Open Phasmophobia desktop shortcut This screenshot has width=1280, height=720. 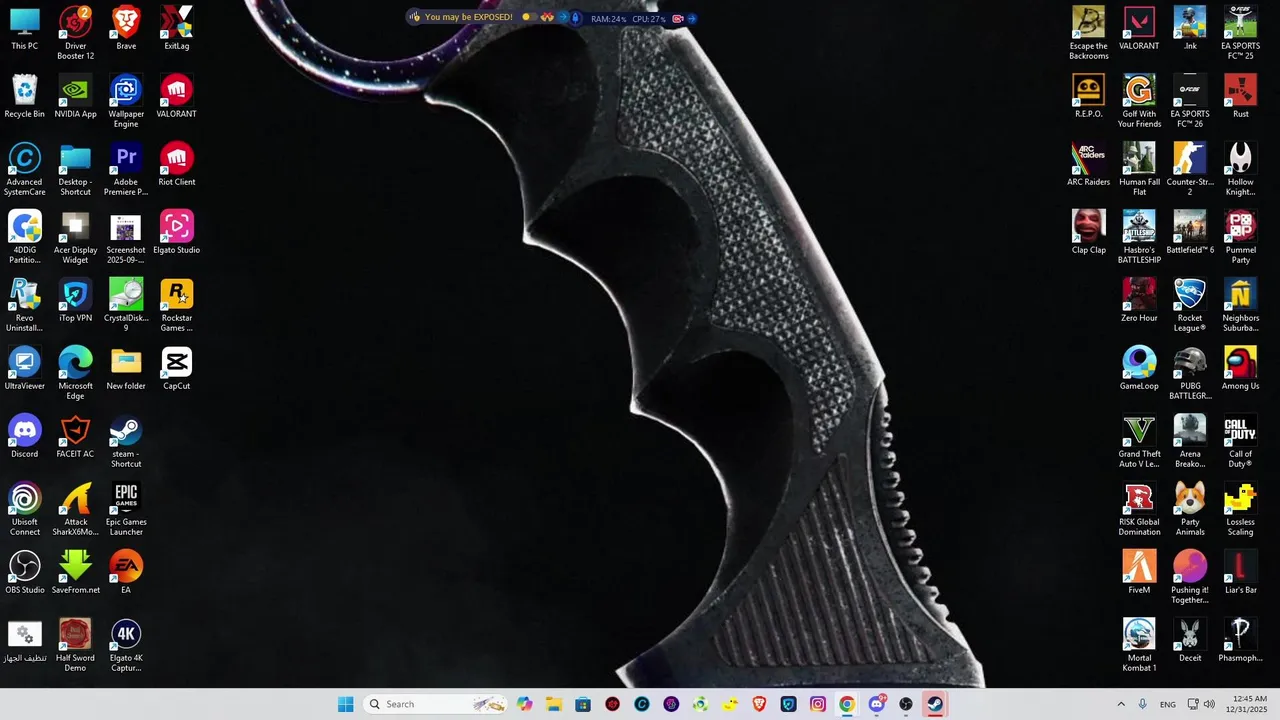(x=1240, y=641)
